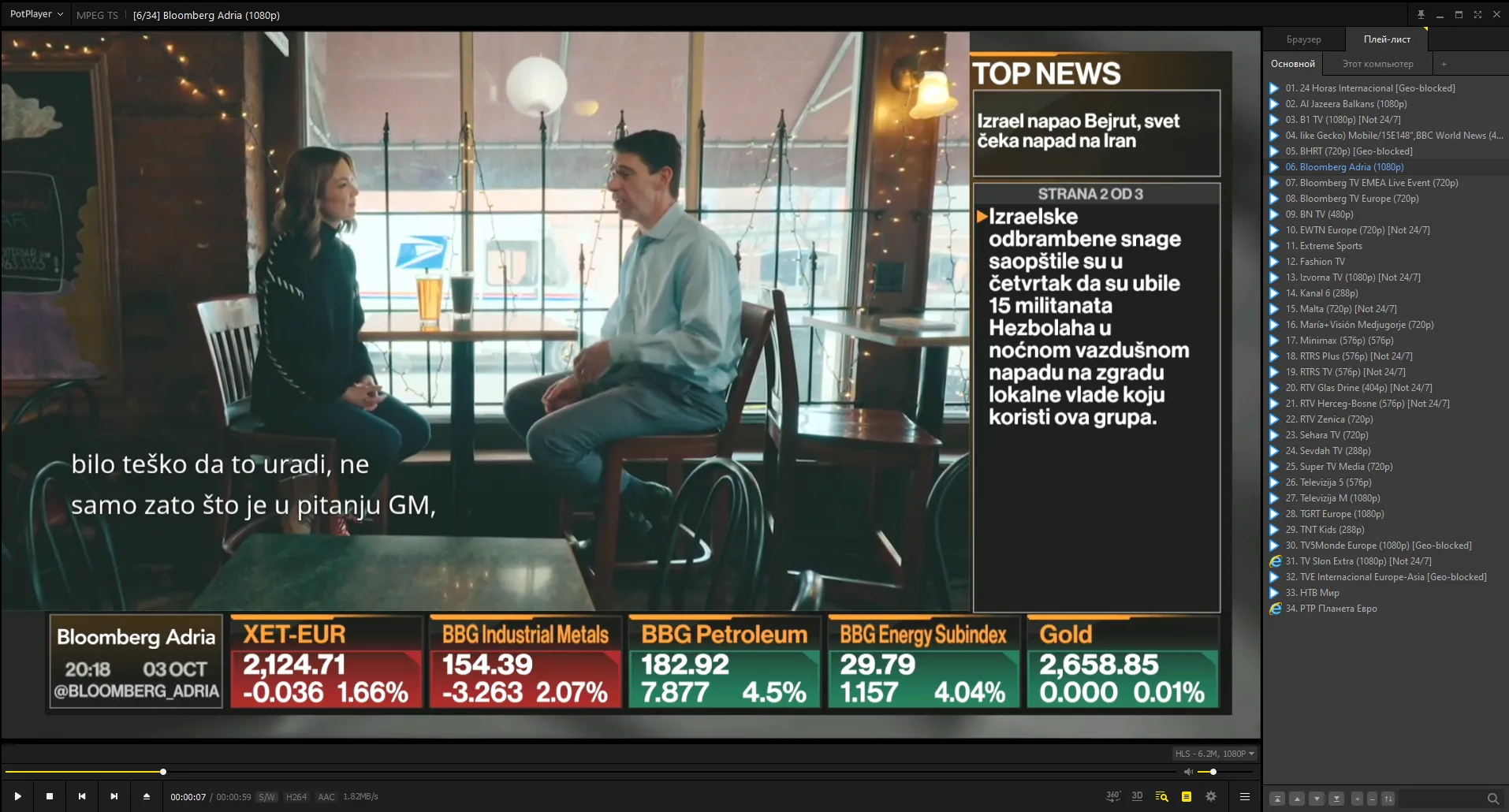Click the icon beside 34. РТР Планета Евро

point(1275,609)
